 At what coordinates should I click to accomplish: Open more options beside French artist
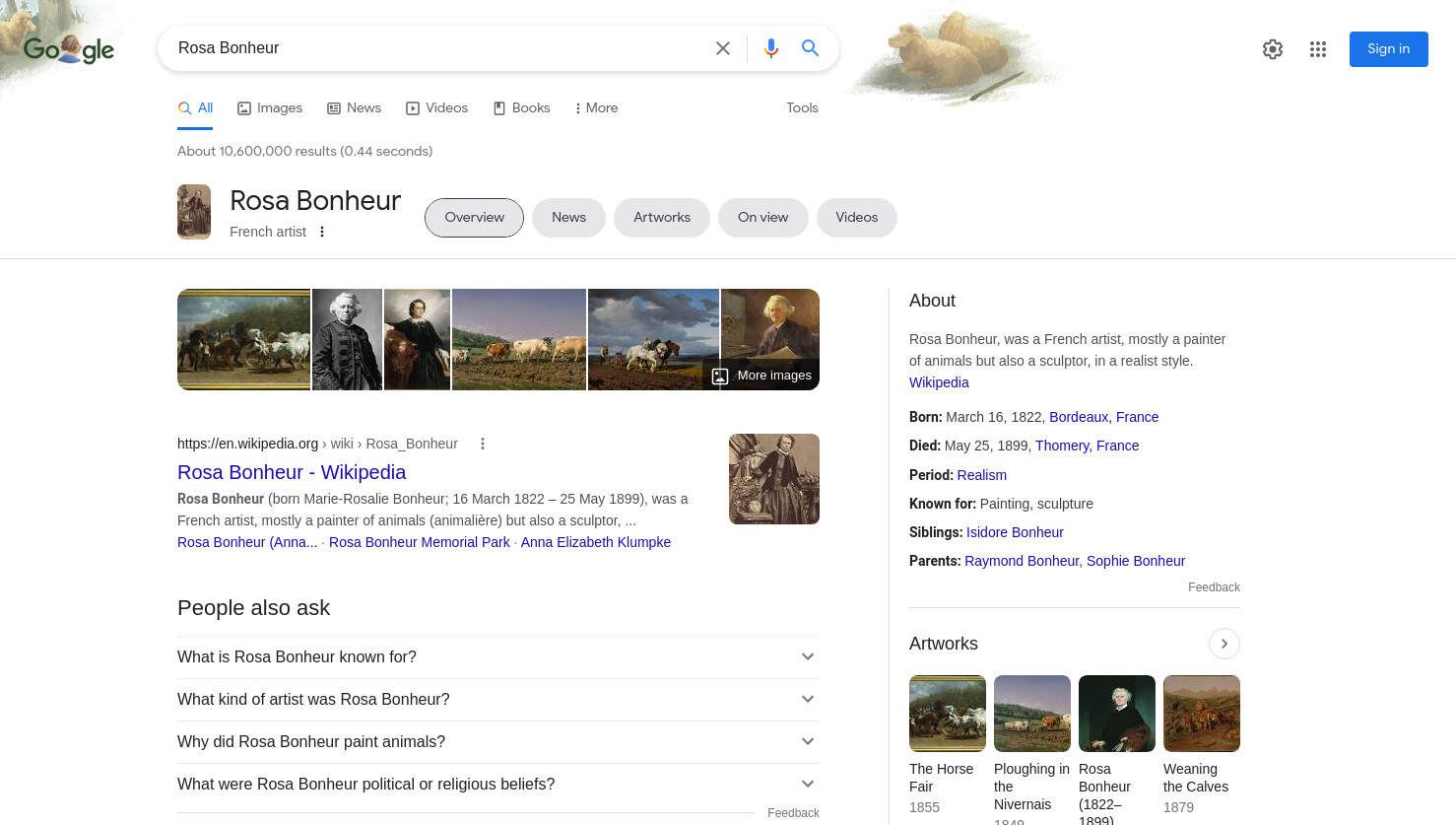[x=321, y=232]
